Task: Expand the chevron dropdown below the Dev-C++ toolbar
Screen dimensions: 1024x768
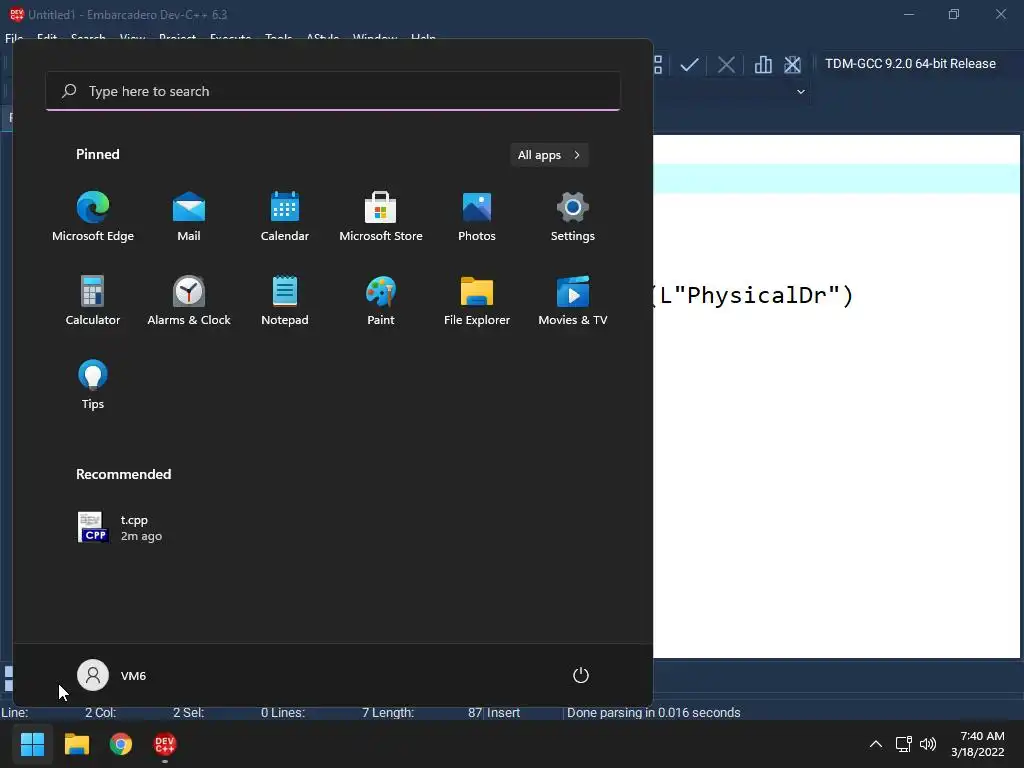Action: click(801, 92)
